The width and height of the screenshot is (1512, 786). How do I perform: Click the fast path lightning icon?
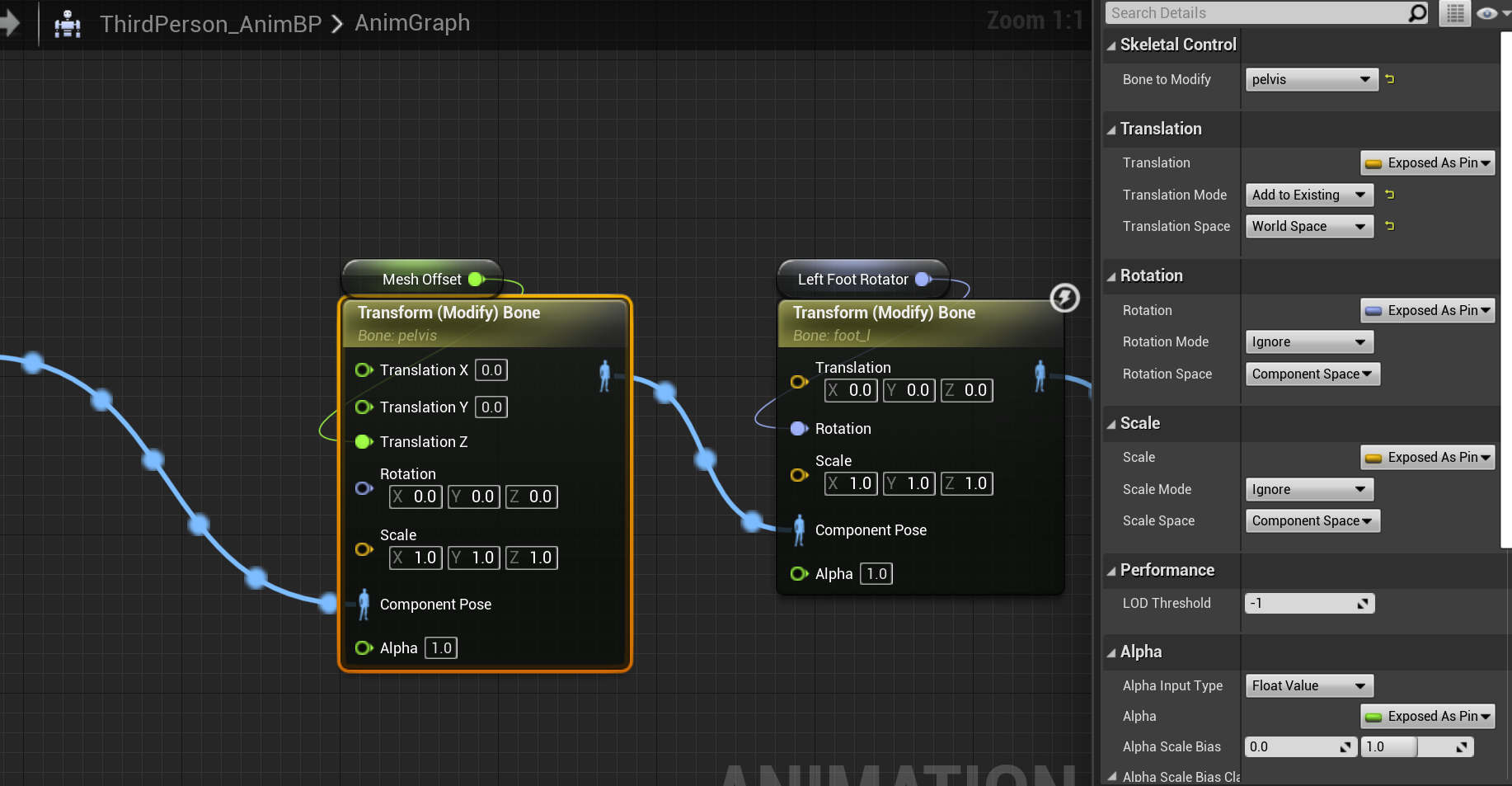pos(1064,298)
